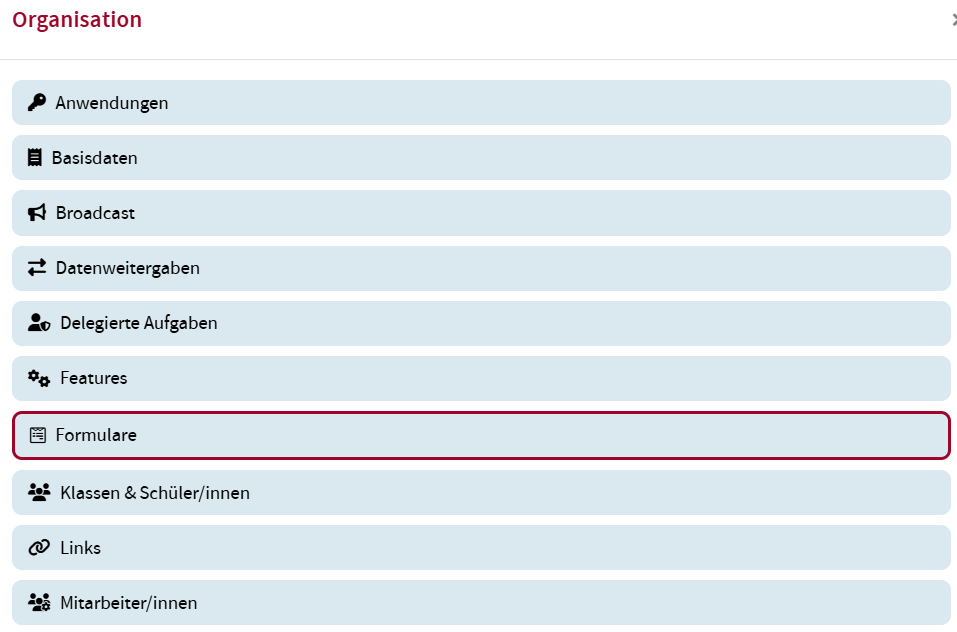Image resolution: width=957 pixels, height=632 pixels.
Task: Select the highlighted Formulare label
Action: (x=96, y=435)
